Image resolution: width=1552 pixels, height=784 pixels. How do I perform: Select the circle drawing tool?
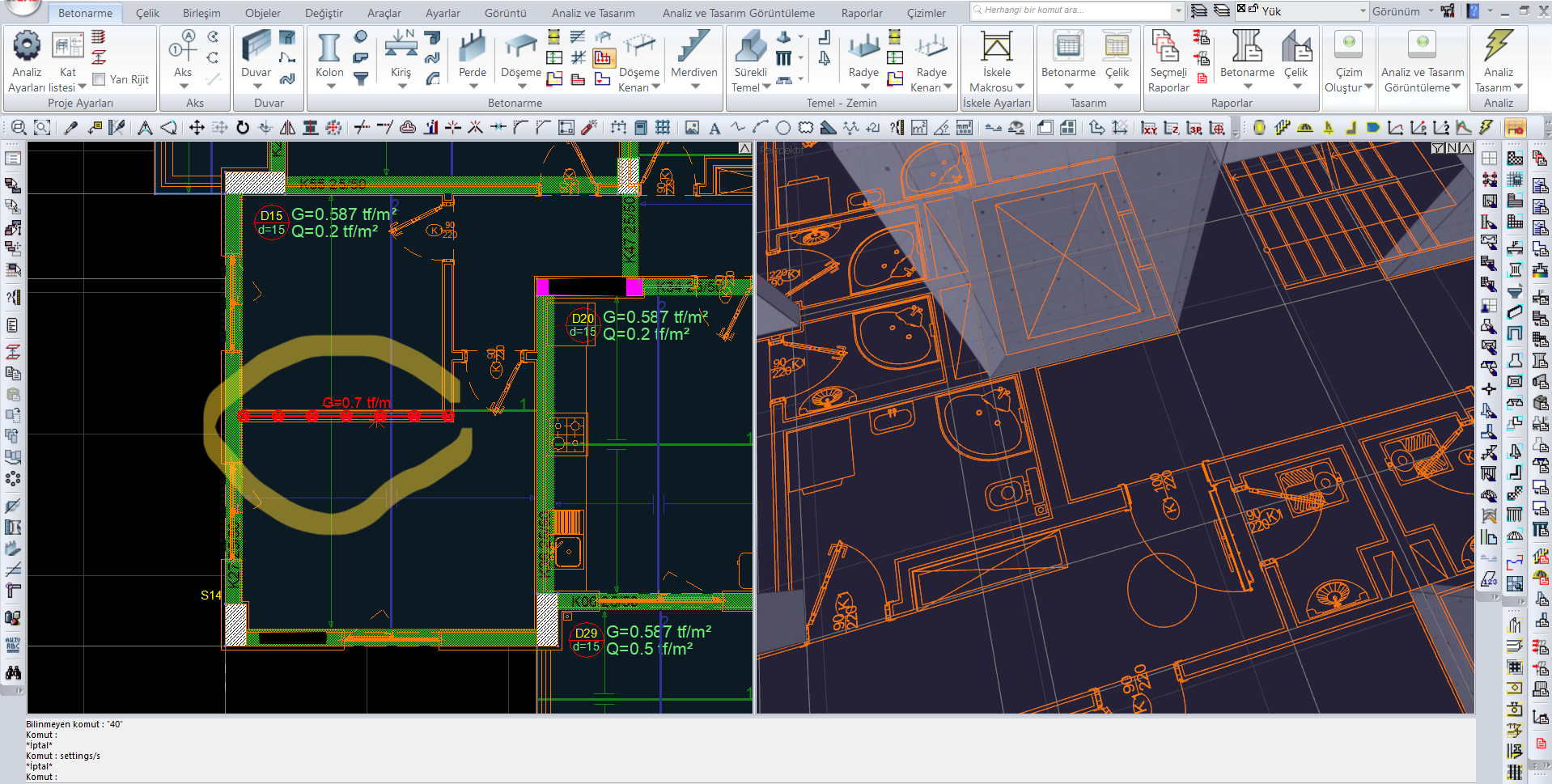(x=782, y=127)
